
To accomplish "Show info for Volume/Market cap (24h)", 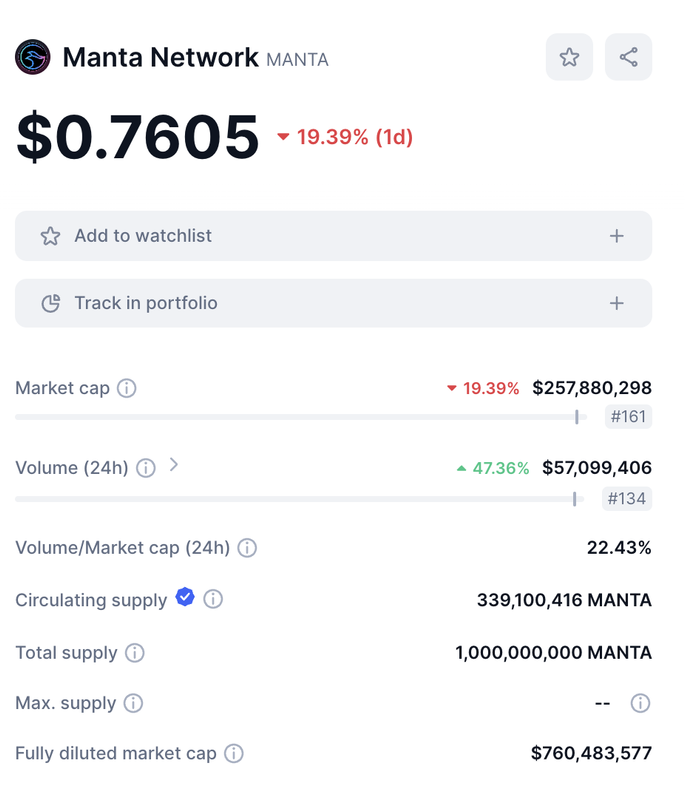I will 247,548.
